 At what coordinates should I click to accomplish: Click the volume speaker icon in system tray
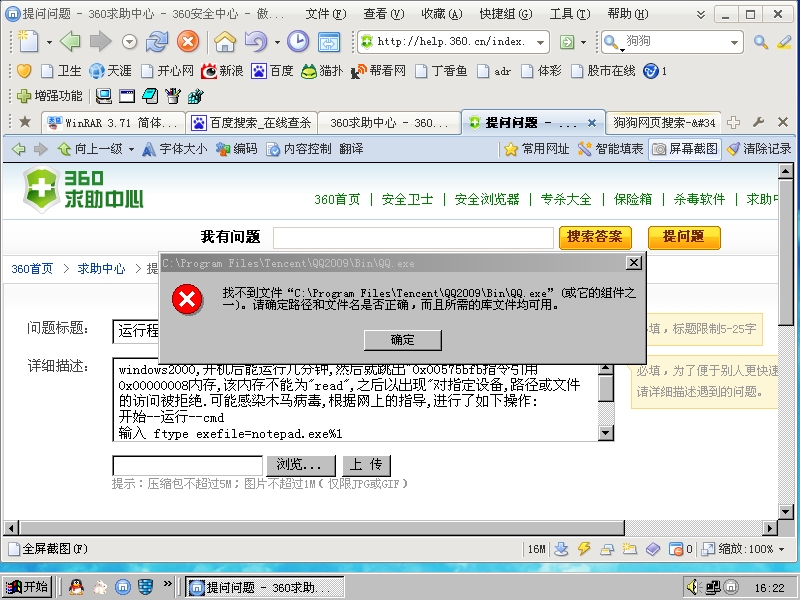pyautogui.click(x=694, y=587)
